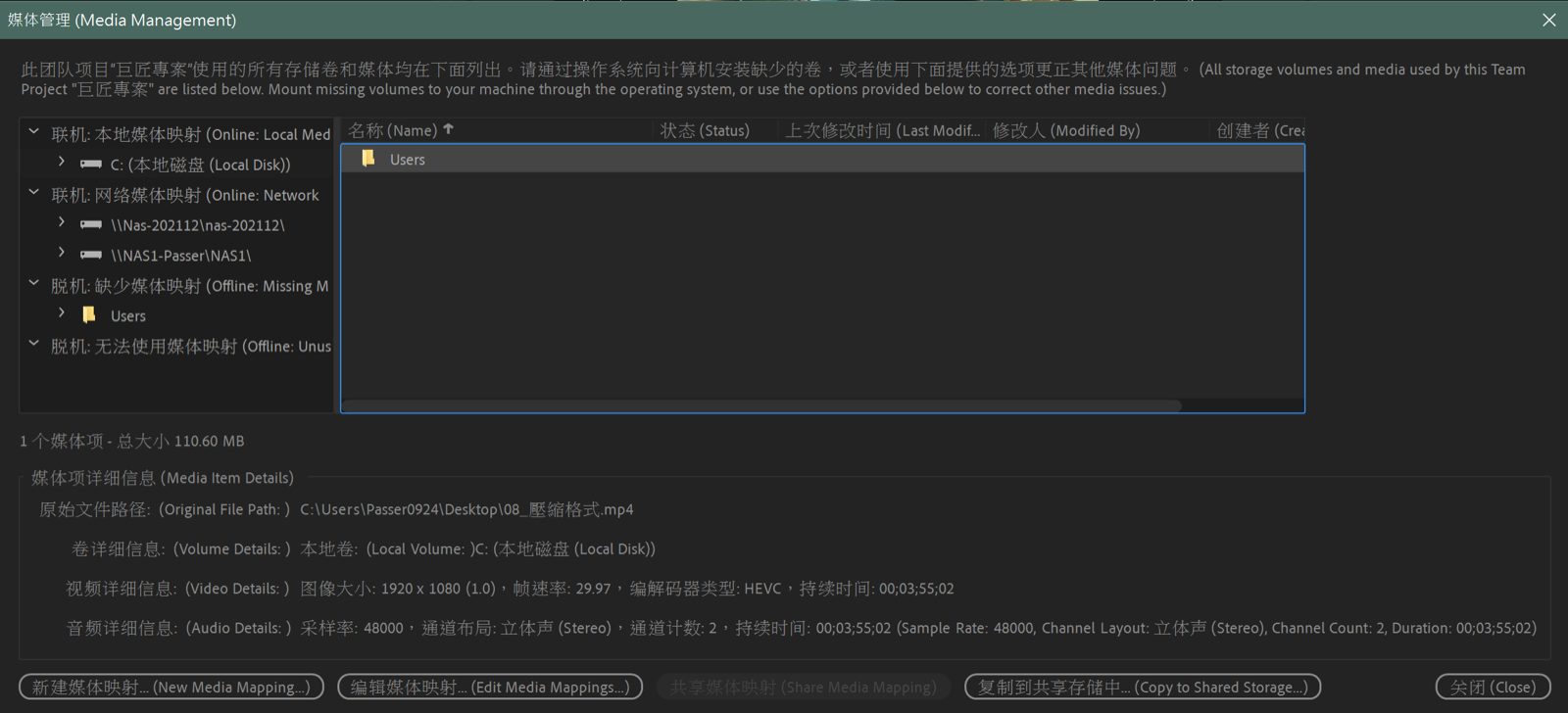Screen dimensions: 1568x713
Task: Select the \\Nas-202112\nas-202112\ tree item
Action: tap(197, 225)
